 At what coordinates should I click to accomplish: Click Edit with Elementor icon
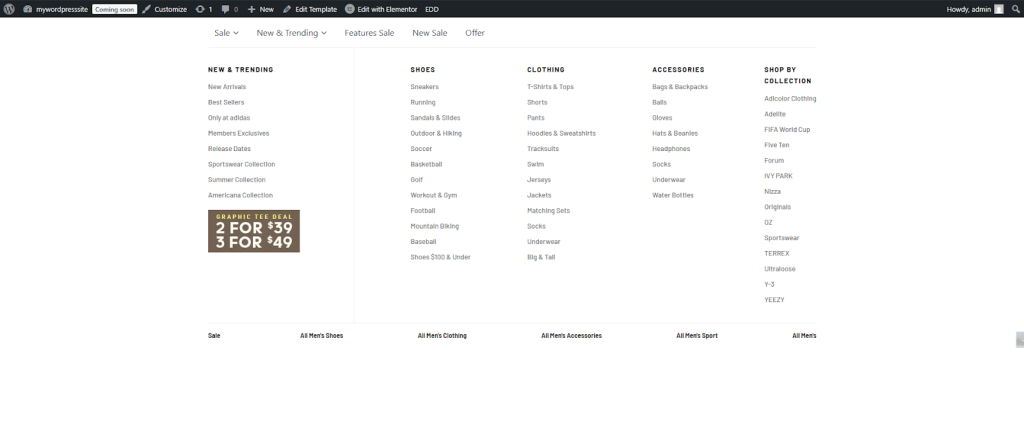click(350, 8)
